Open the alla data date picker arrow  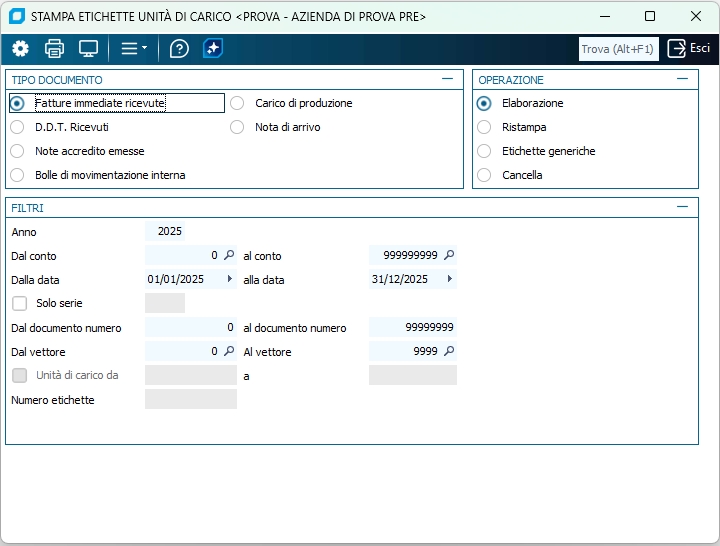click(x=449, y=280)
